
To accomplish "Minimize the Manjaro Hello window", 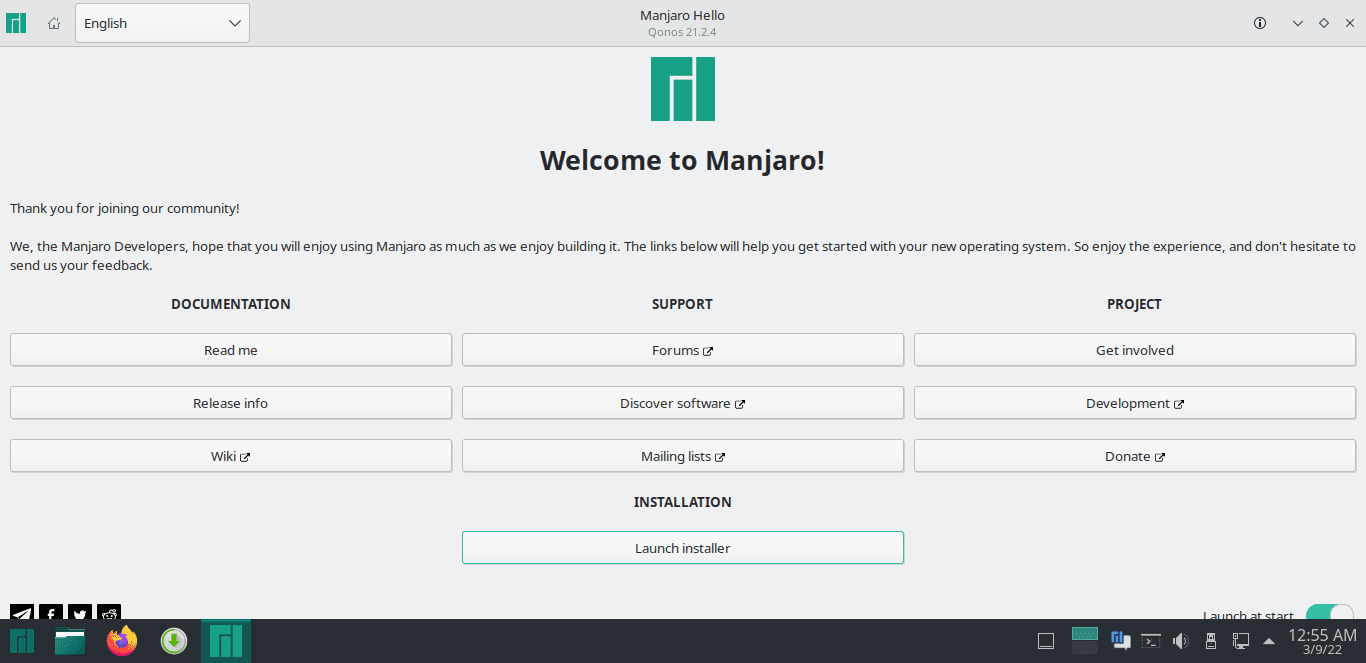I will [1298, 23].
